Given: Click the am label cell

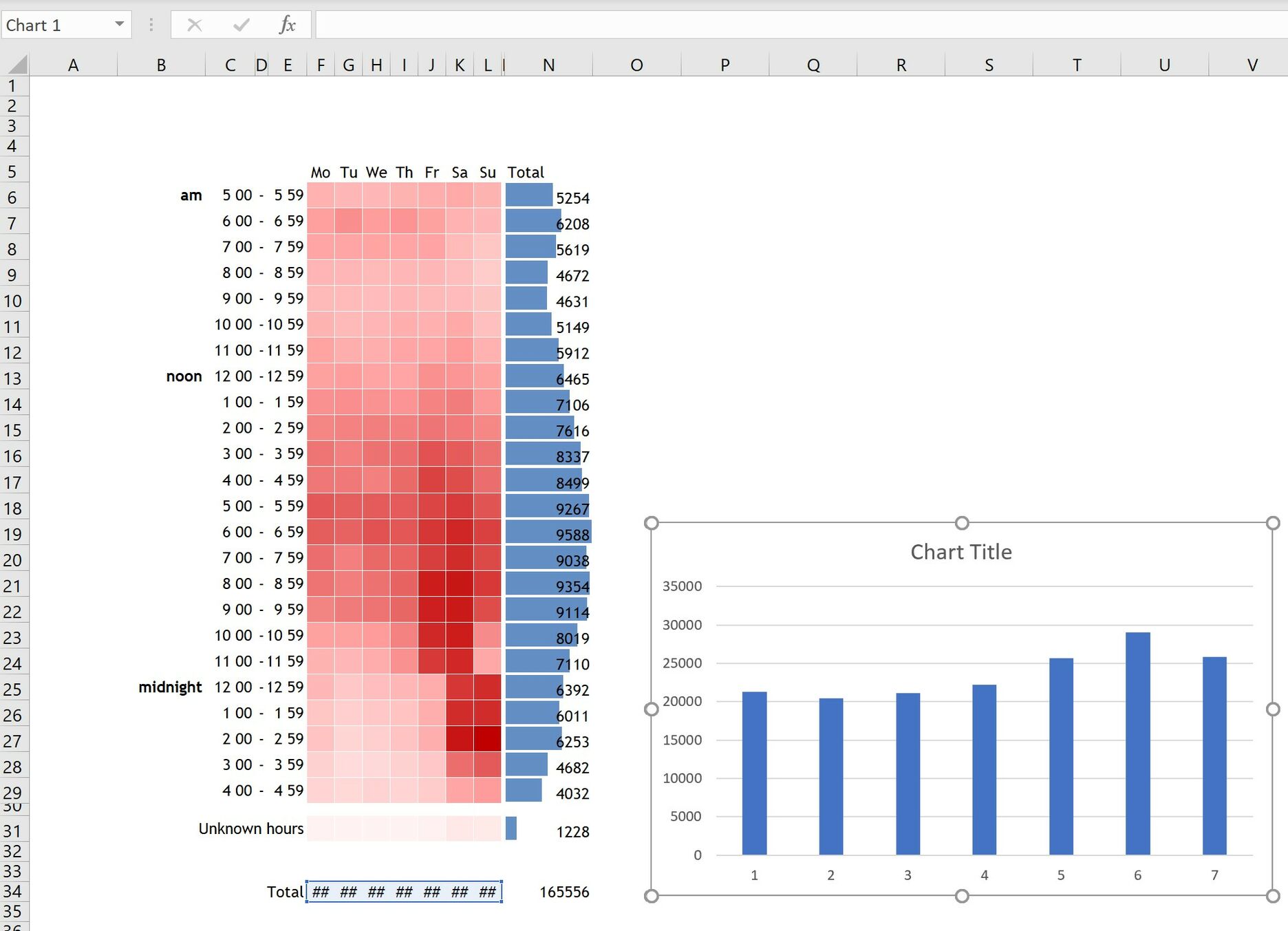Looking at the screenshot, I should [191, 195].
